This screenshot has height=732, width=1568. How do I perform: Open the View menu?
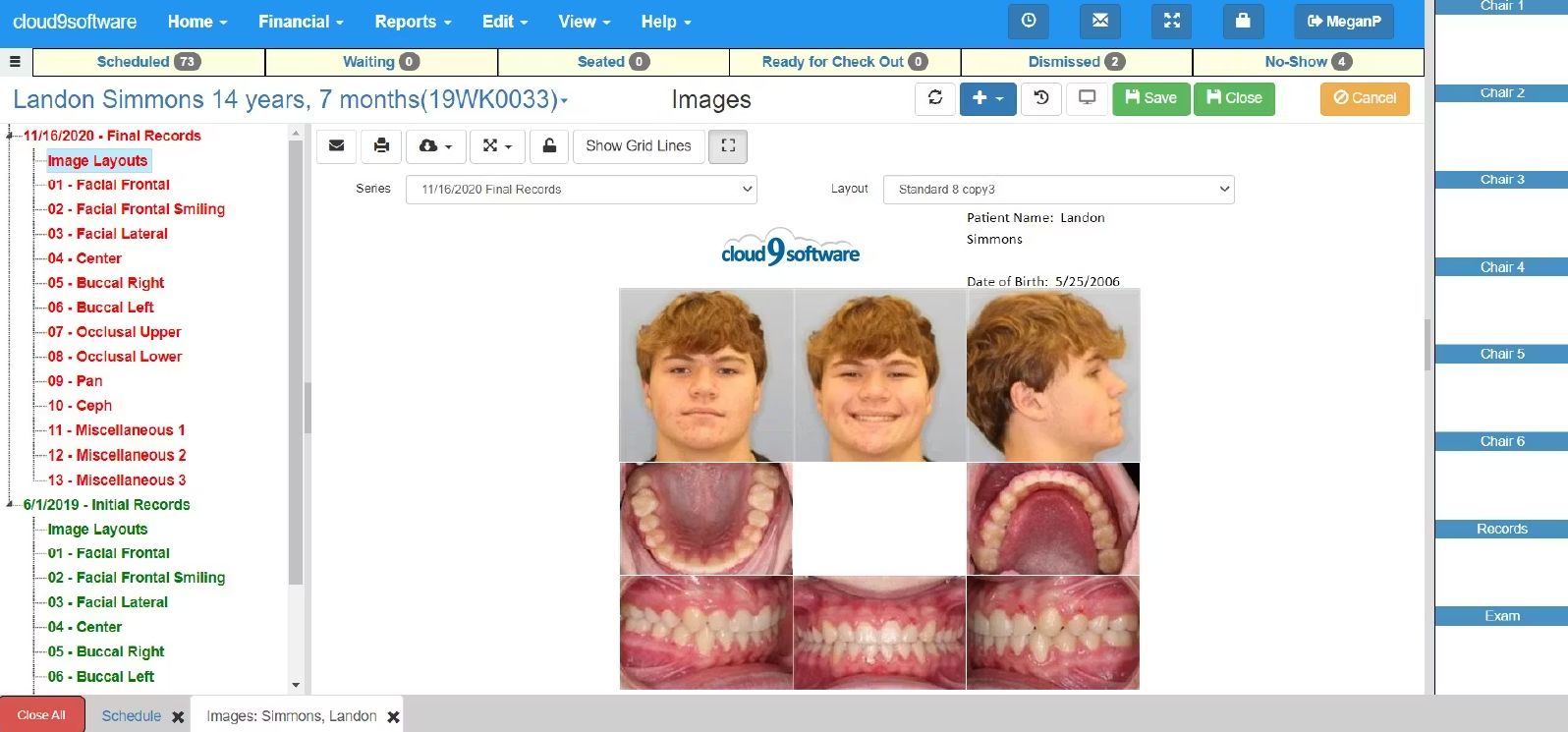(584, 22)
